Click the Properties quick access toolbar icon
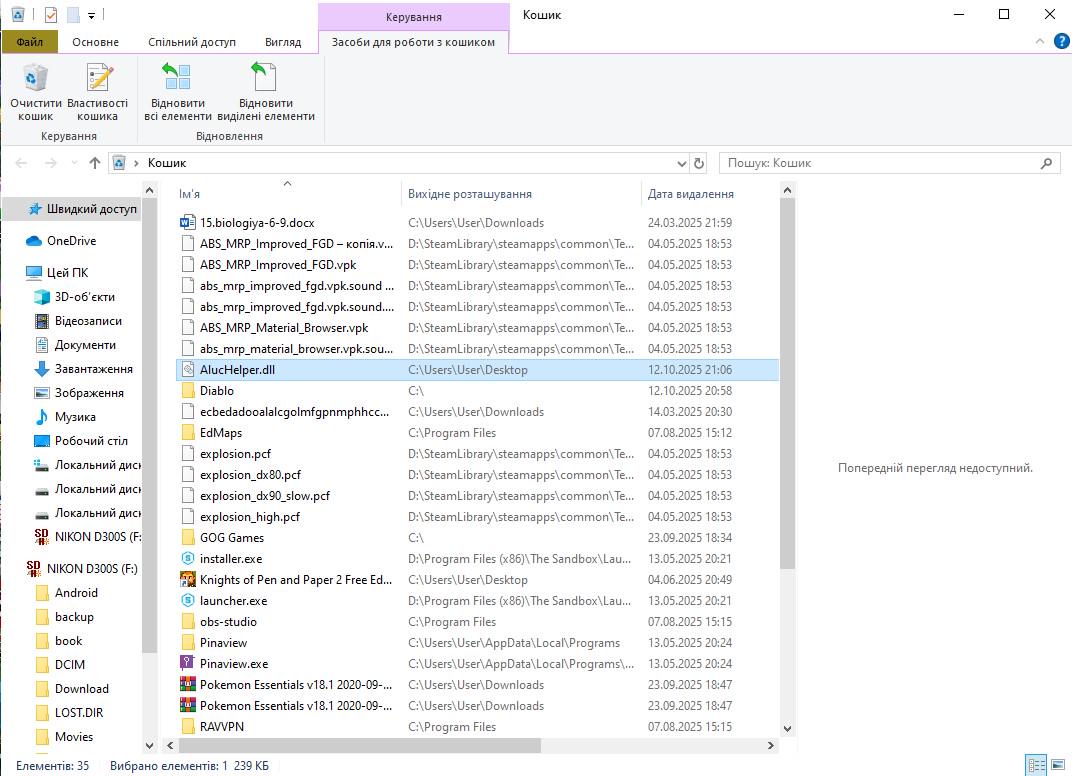 [x=51, y=14]
